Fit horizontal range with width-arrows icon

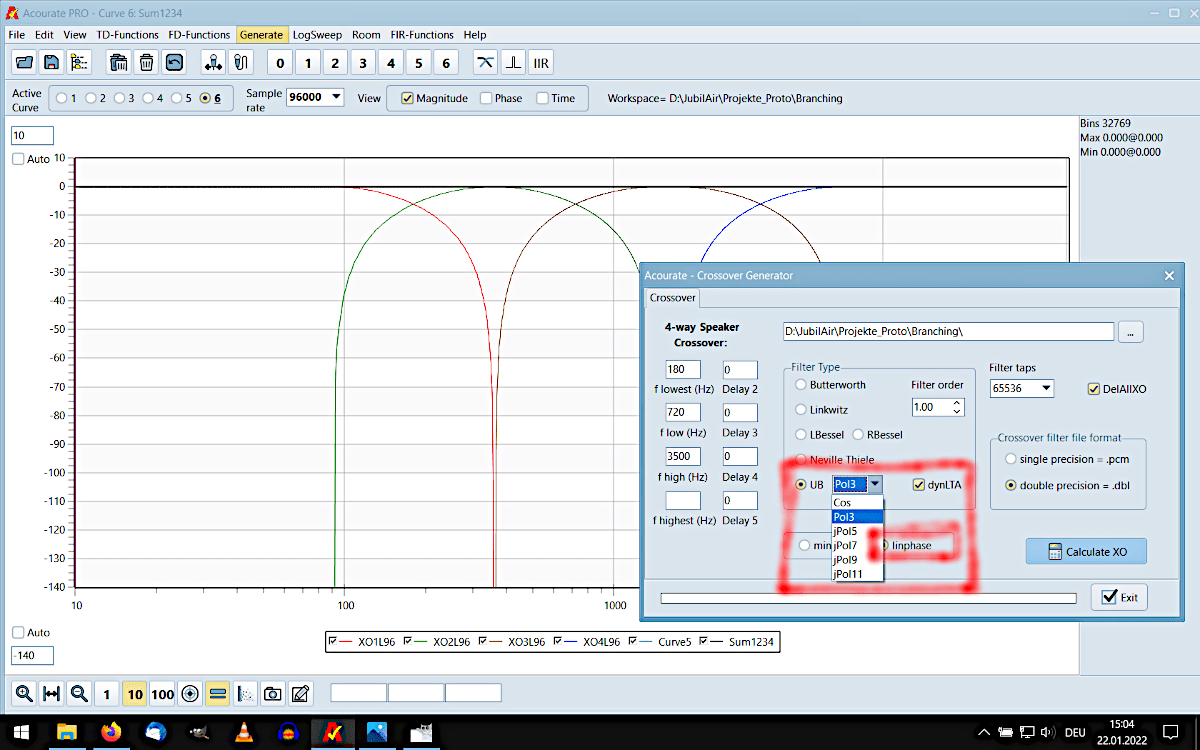pyautogui.click(x=52, y=693)
